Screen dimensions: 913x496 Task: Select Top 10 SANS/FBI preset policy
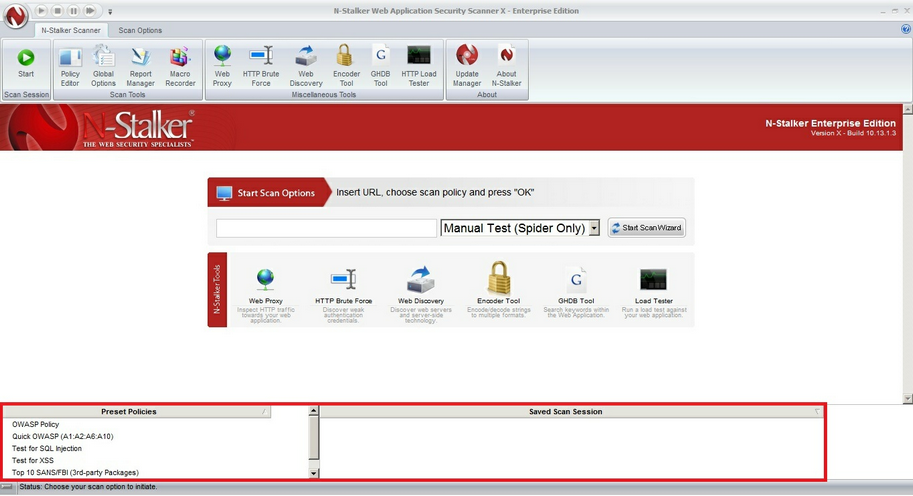pos(75,473)
